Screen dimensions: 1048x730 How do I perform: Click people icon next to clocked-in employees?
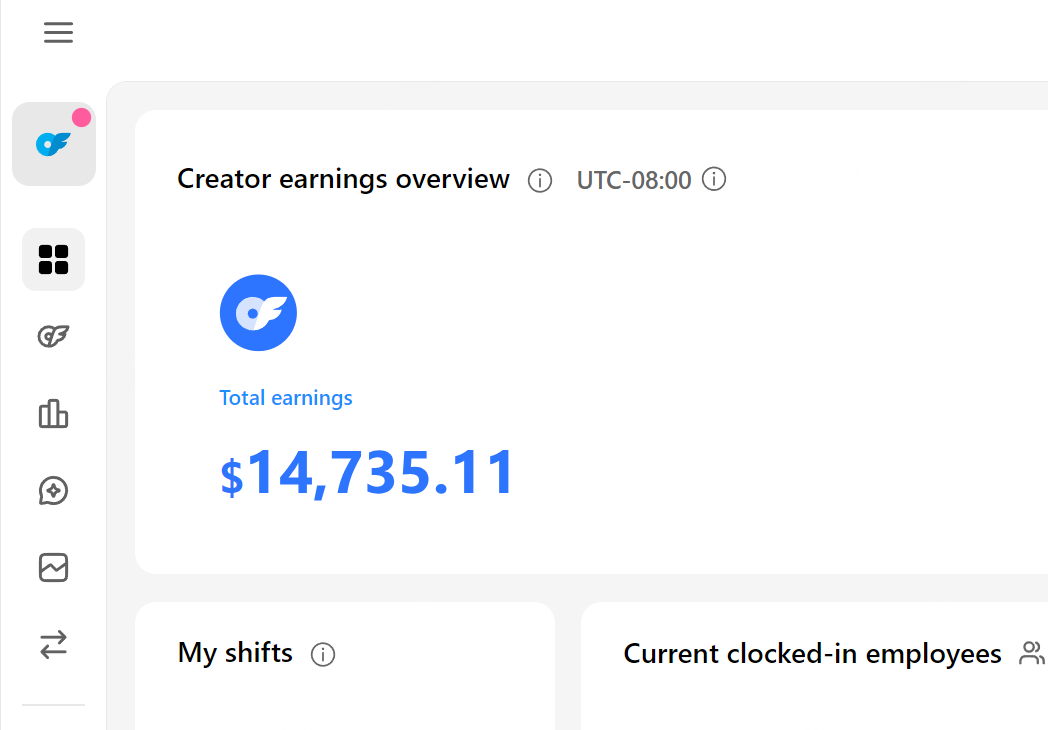click(1031, 654)
